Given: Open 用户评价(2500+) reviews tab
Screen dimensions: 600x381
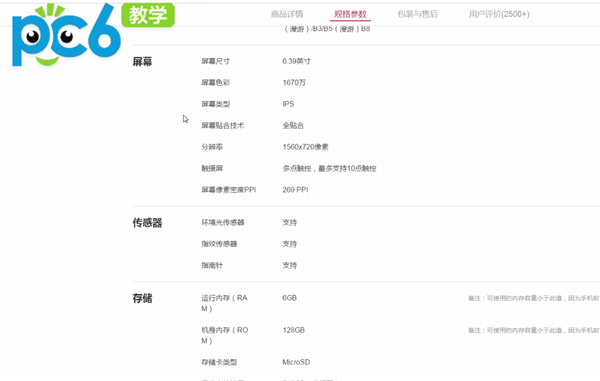Looking at the screenshot, I should coord(499,14).
